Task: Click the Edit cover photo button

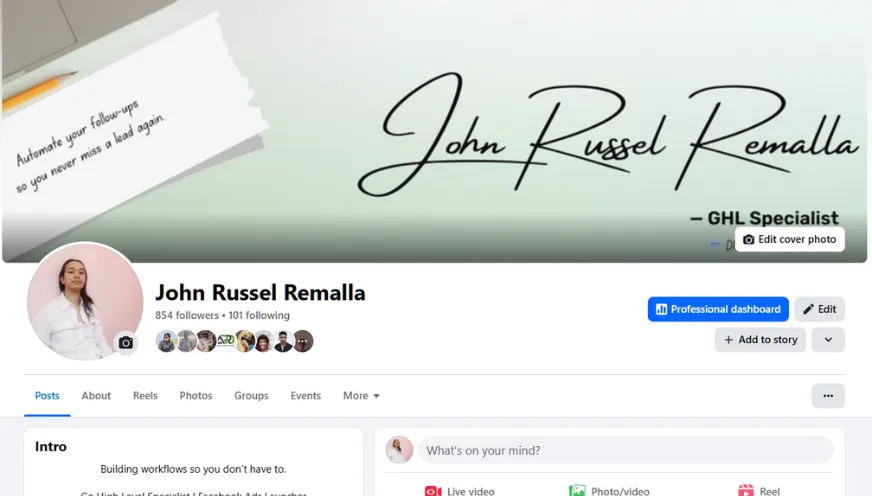Action: coord(790,239)
